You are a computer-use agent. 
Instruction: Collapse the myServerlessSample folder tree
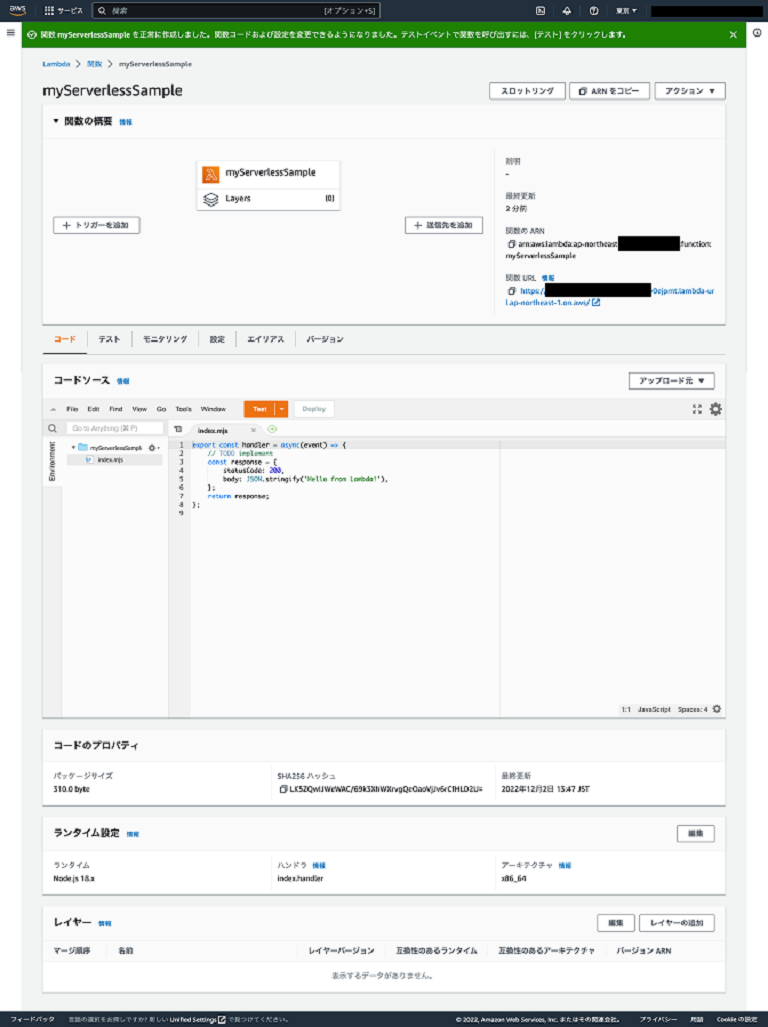[x=73, y=447]
